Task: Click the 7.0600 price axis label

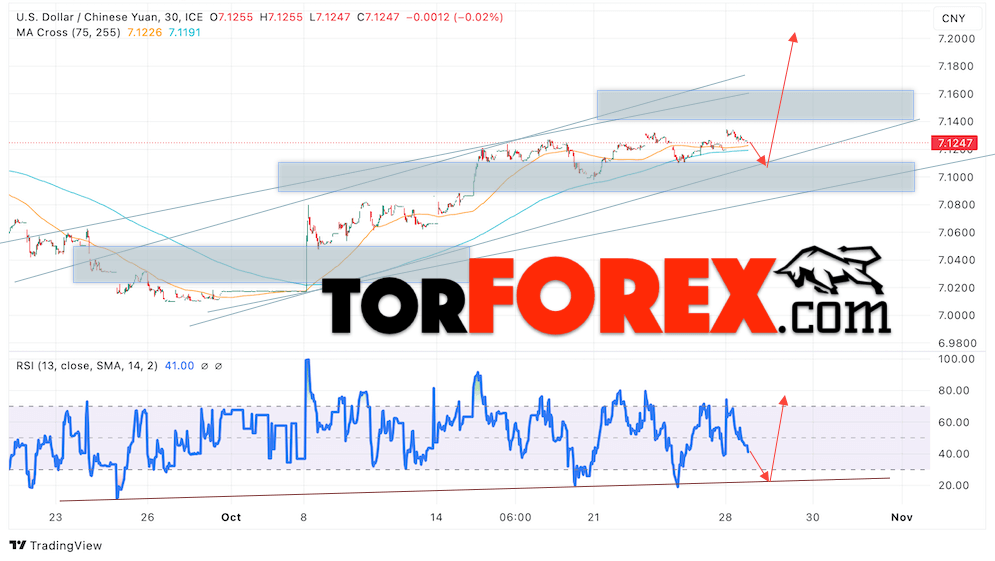Action: [x=956, y=232]
